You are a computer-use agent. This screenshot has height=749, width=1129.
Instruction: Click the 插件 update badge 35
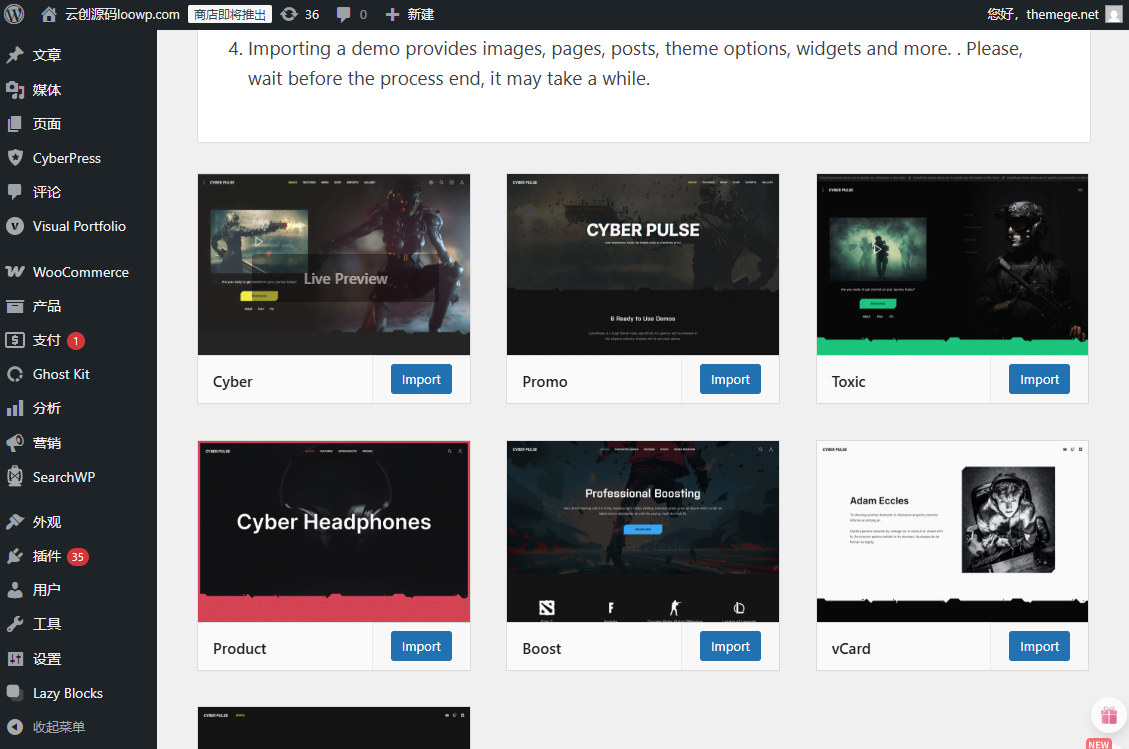pyautogui.click(x=77, y=557)
